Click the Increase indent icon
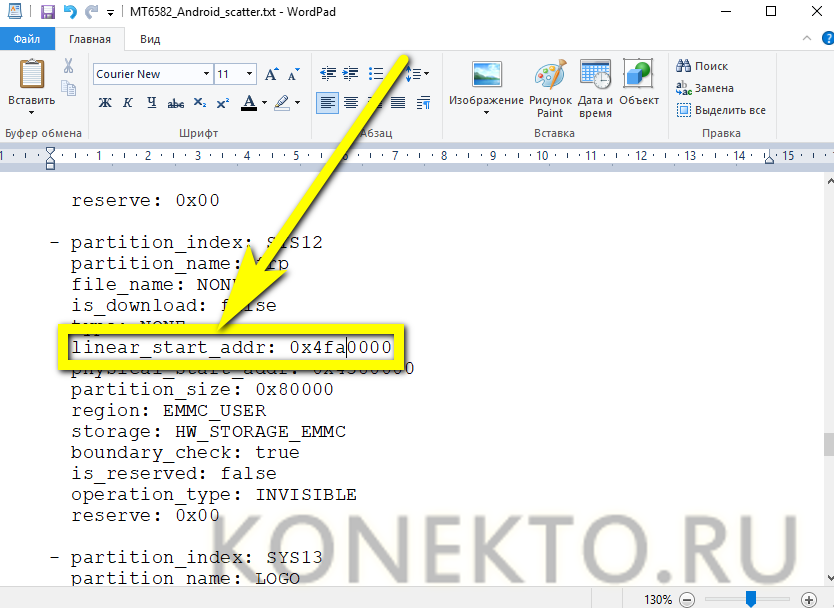This screenshot has height=608, width=834. 351,73
